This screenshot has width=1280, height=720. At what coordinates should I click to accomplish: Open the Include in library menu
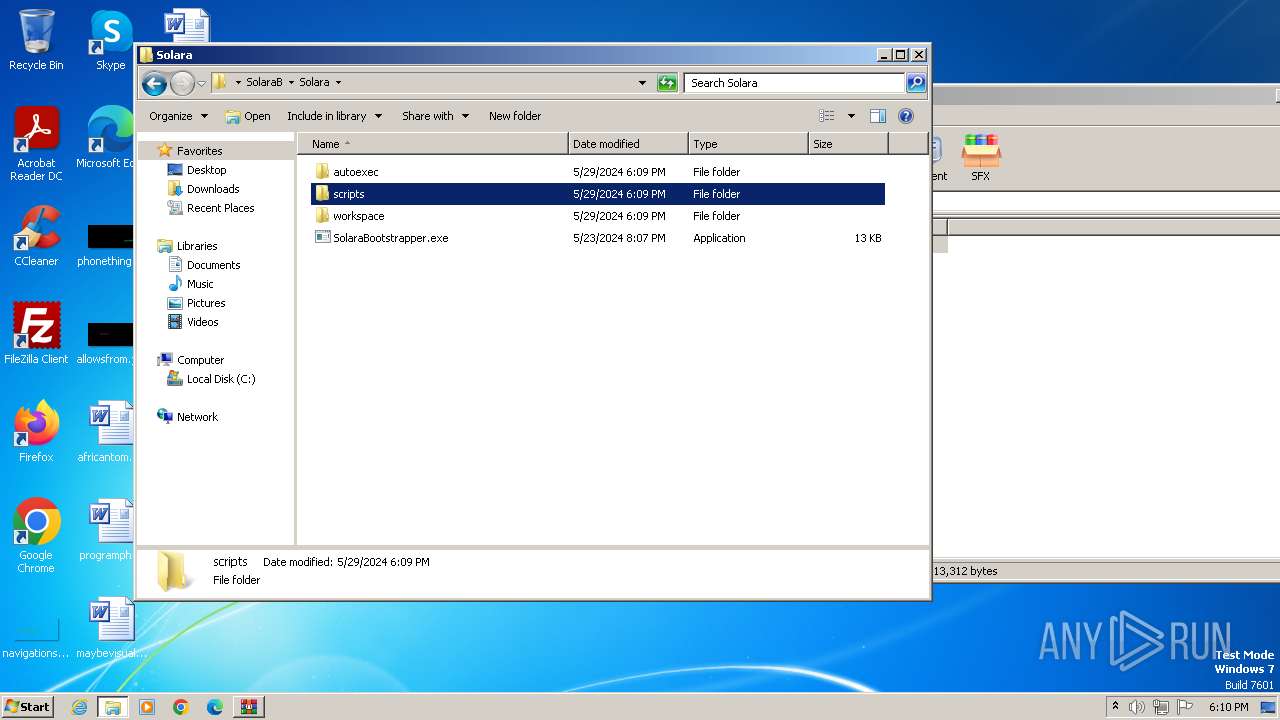pyautogui.click(x=334, y=116)
